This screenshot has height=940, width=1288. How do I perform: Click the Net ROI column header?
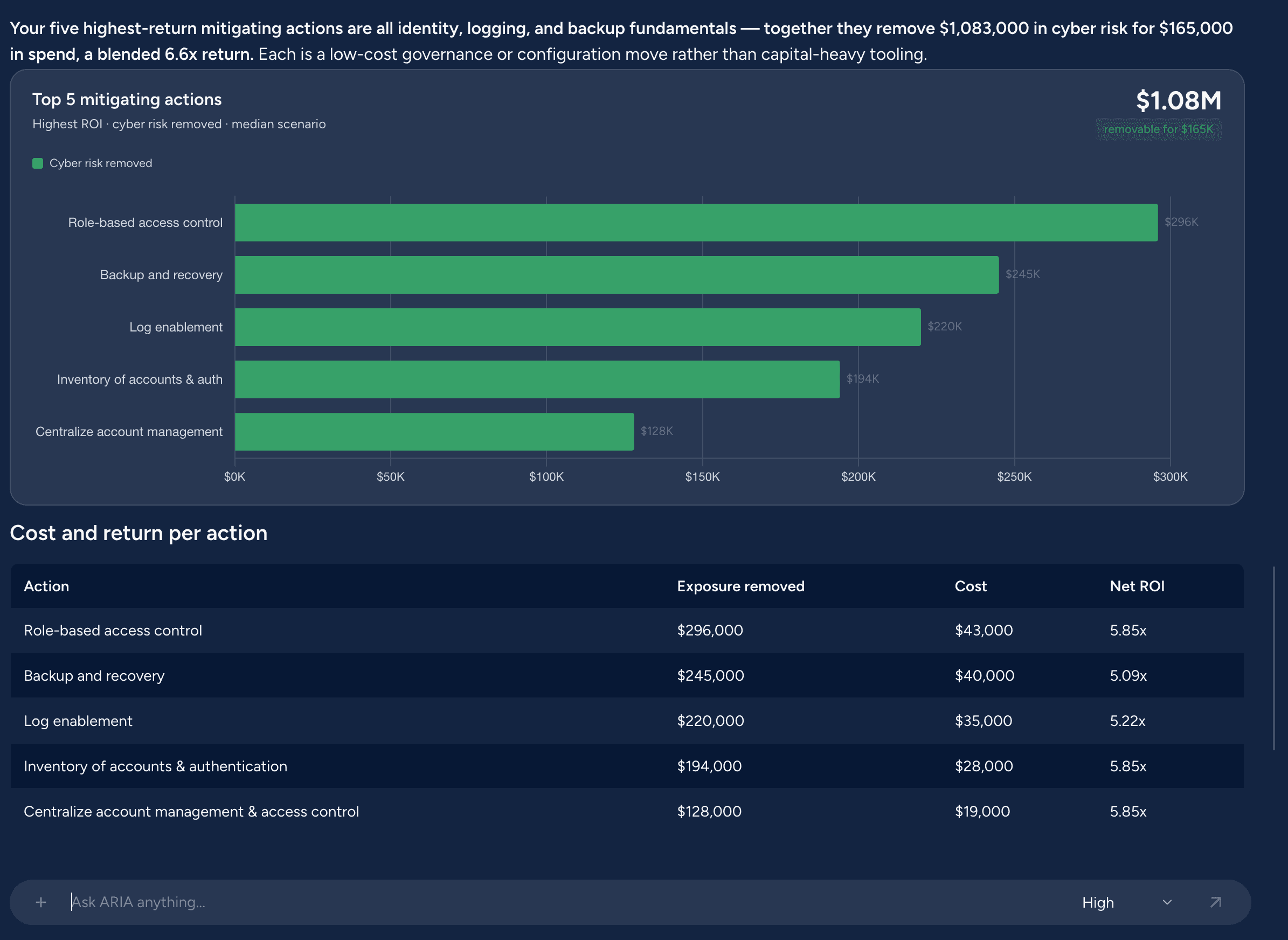[1137, 586]
